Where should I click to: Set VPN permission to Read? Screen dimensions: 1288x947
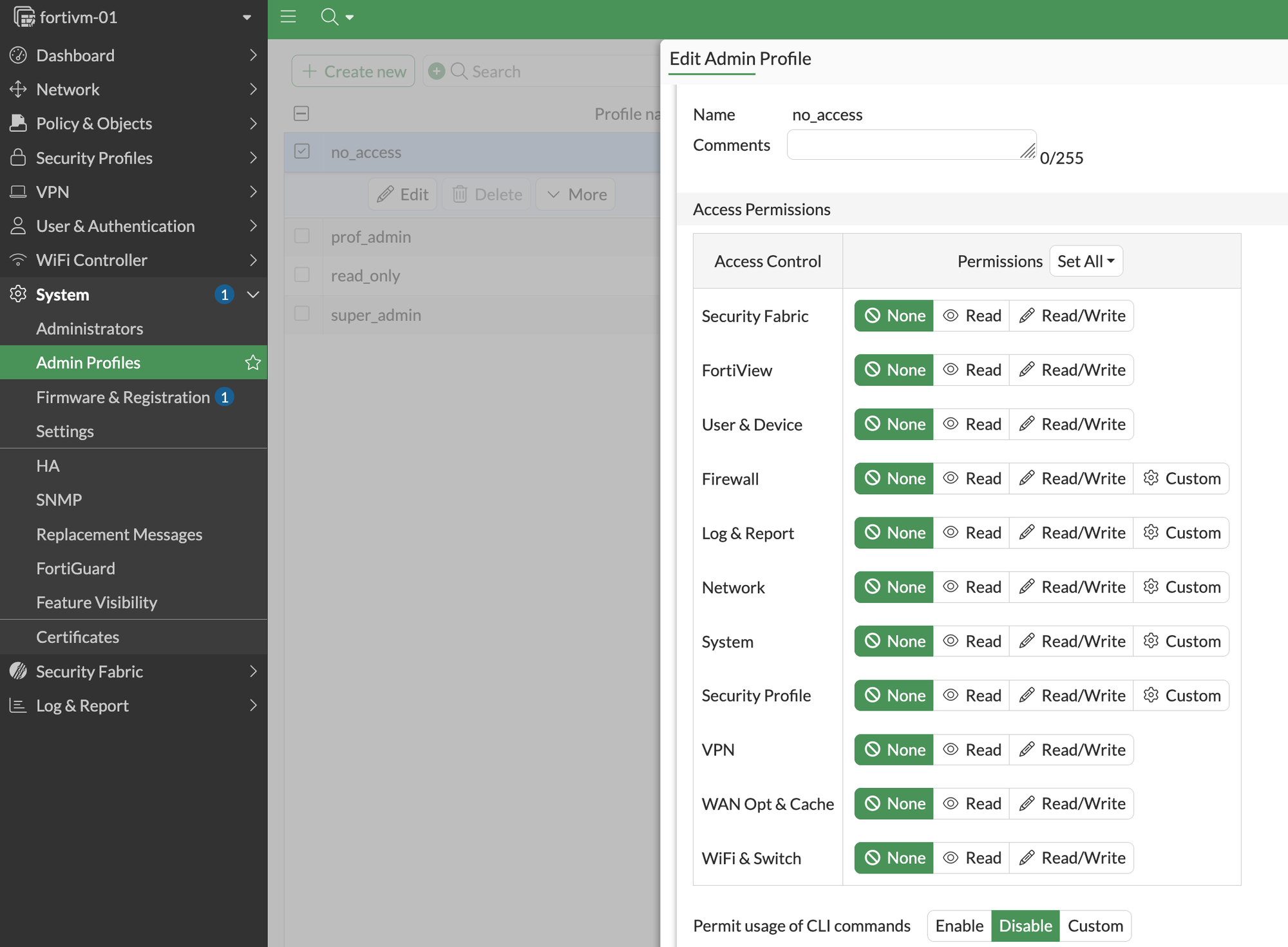(972, 750)
